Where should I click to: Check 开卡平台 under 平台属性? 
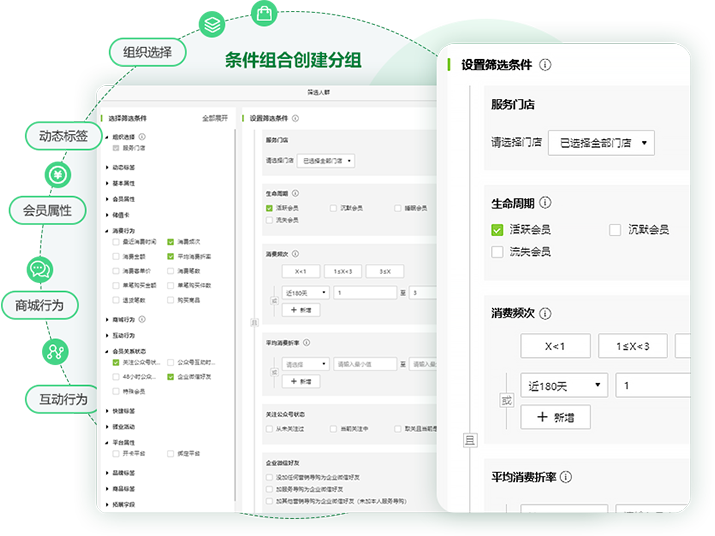(x=116, y=453)
